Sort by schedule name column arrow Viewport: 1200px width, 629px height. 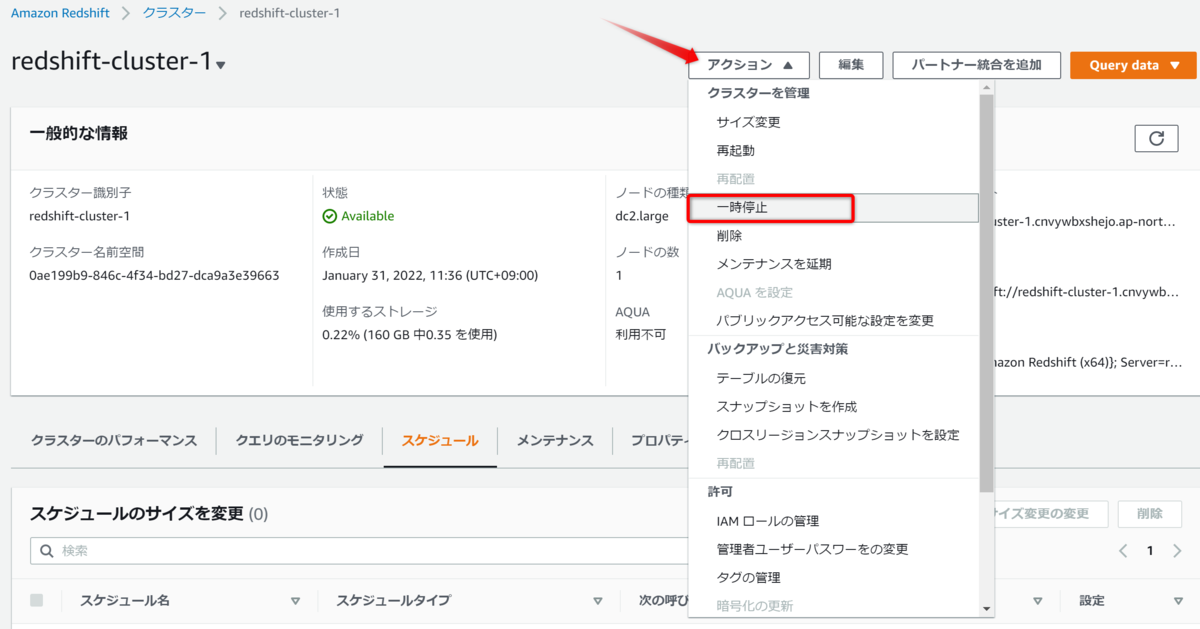tap(295, 601)
